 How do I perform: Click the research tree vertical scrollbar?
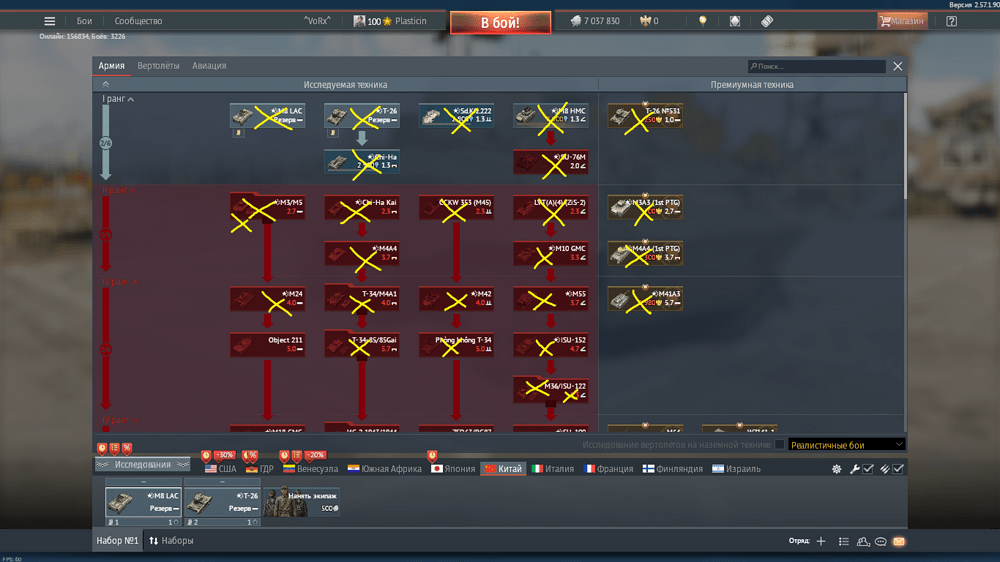point(905,147)
